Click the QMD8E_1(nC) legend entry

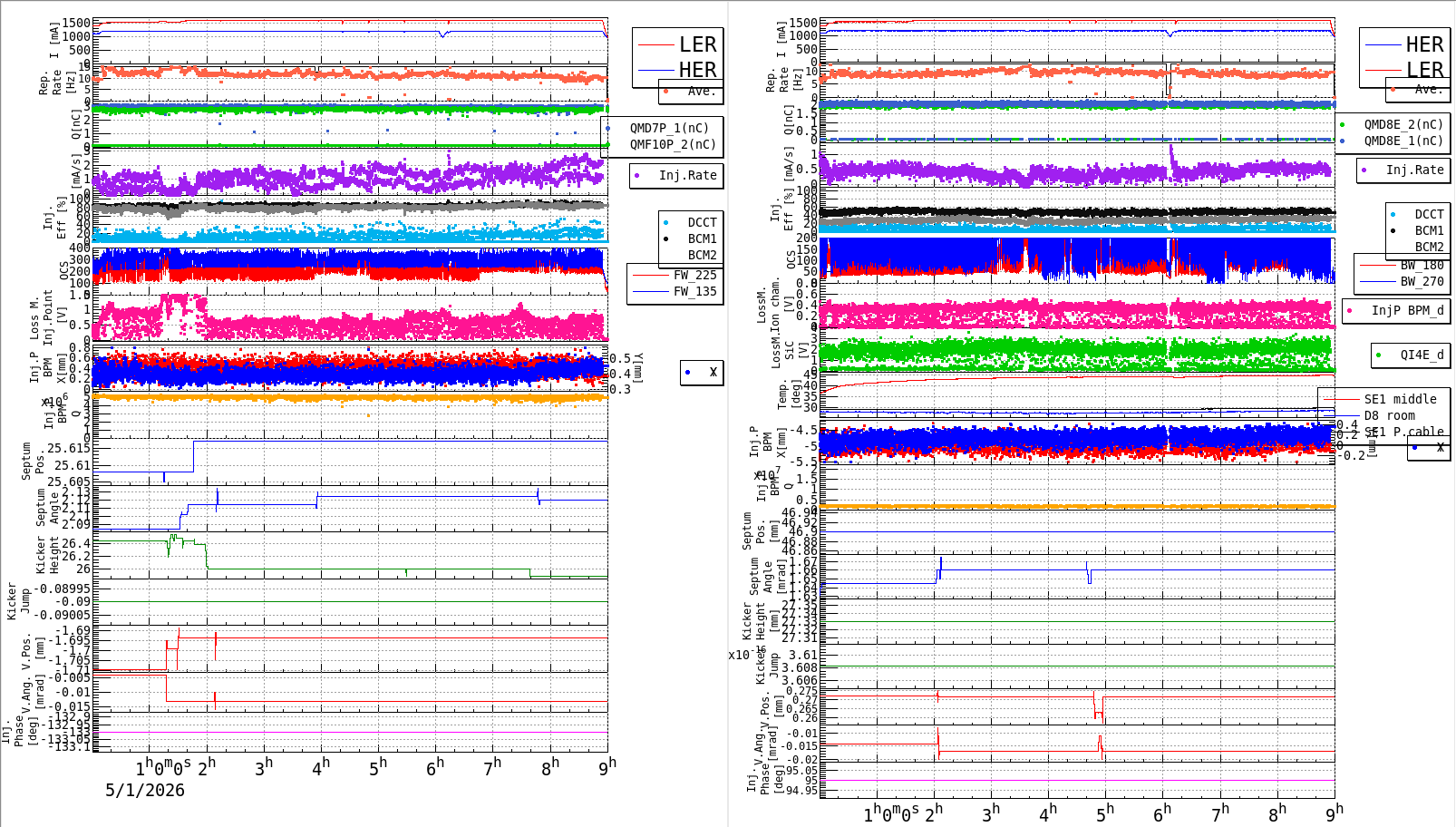click(1403, 141)
